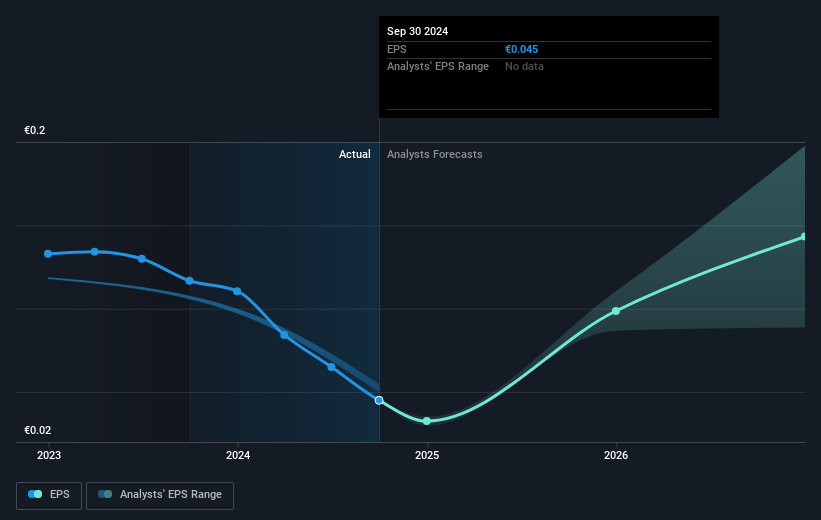Click the 2025 x-axis label
Screen dimensions: 821x520
coord(427,456)
